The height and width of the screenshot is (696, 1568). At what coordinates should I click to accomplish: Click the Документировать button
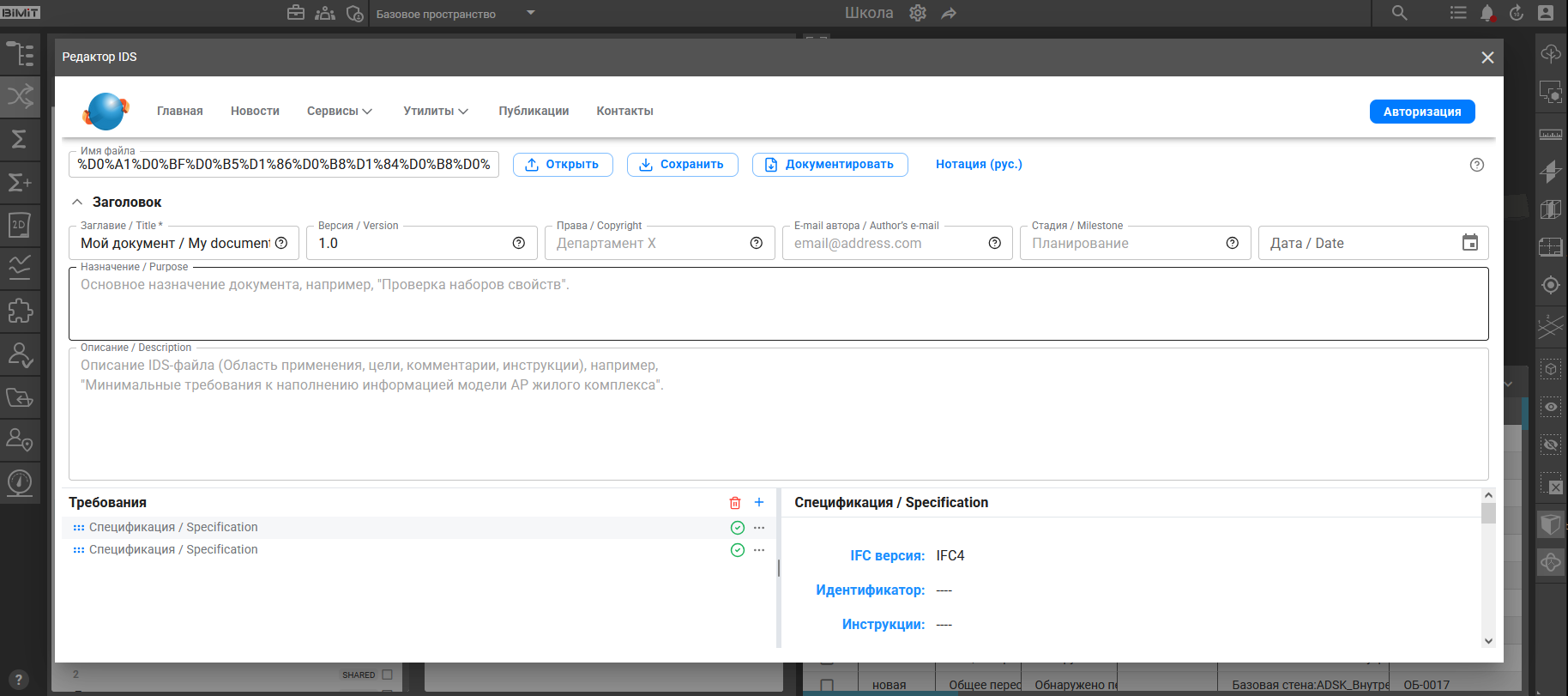(x=830, y=165)
